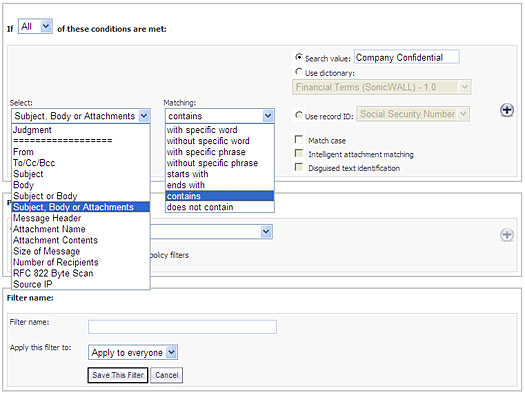Image resolution: width=525 pixels, height=395 pixels.
Task: Add another condition with the plus icon
Action: click(x=507, y=110)
